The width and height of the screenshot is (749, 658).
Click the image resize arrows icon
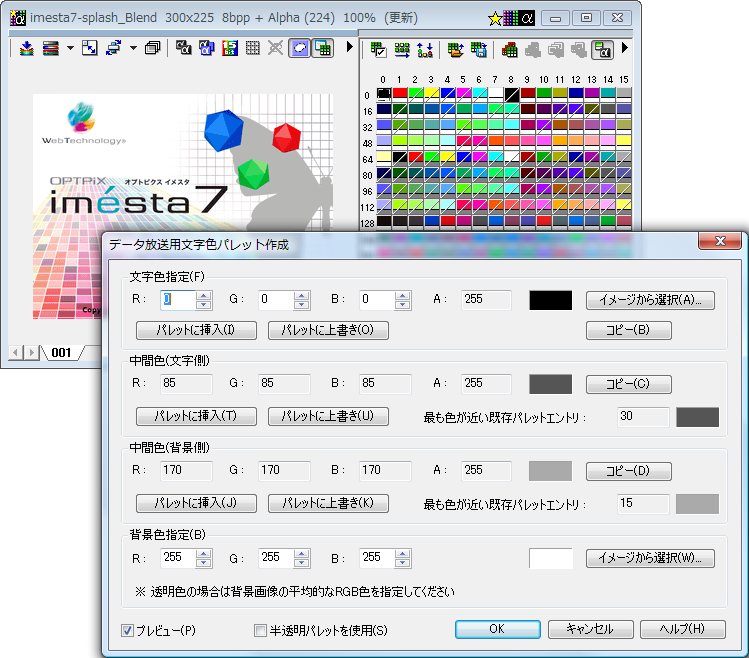coord(89,48)
